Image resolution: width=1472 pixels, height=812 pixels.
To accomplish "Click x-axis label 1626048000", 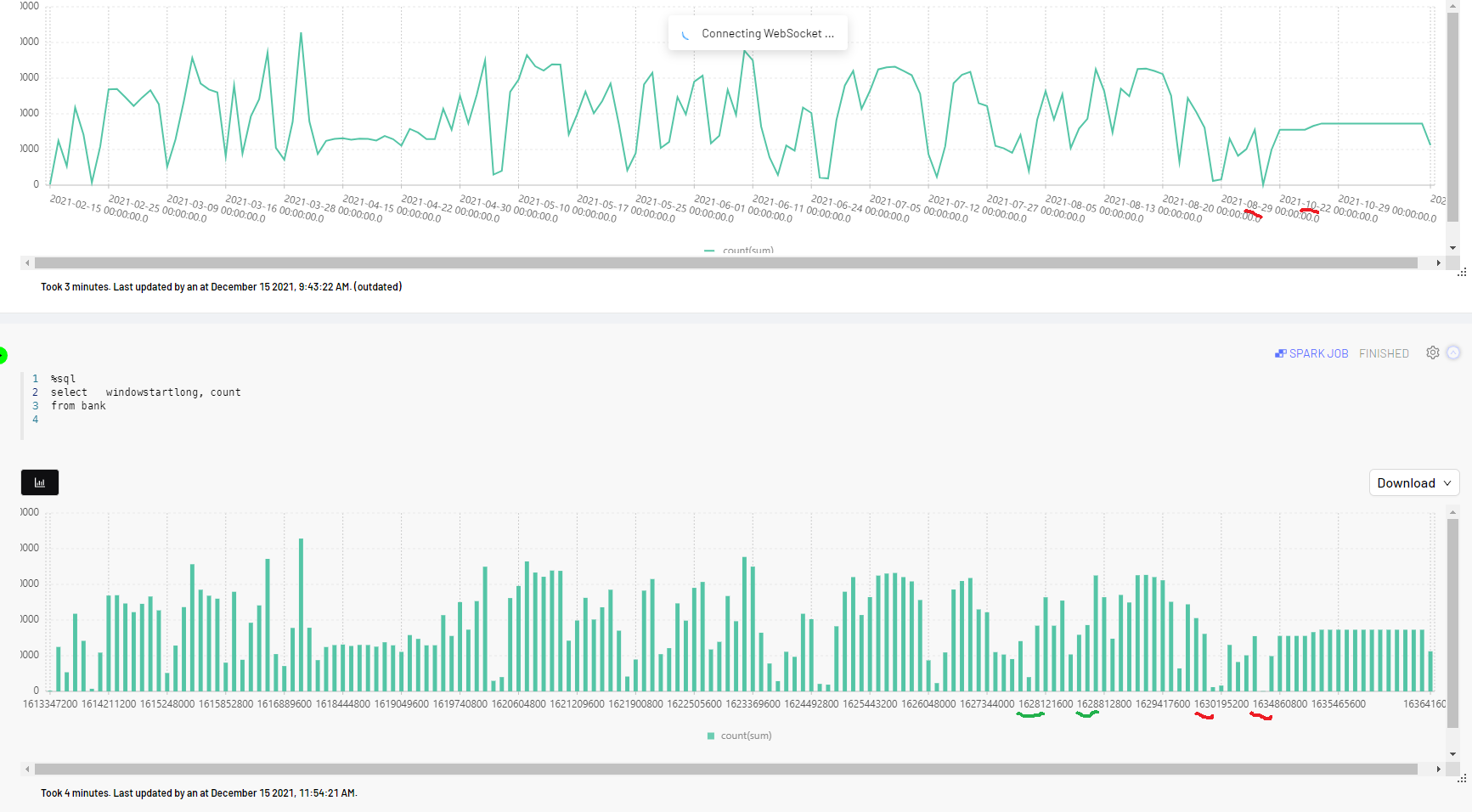I will (x=929, y=704).
